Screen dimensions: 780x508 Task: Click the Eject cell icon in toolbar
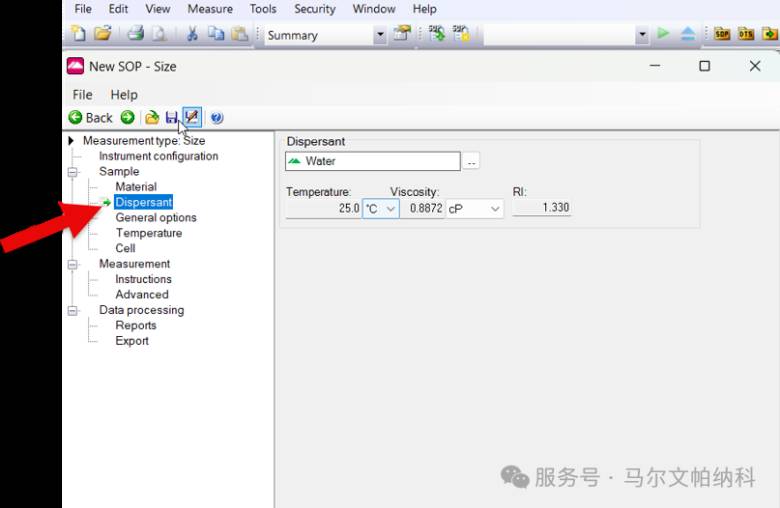point(688,34)
